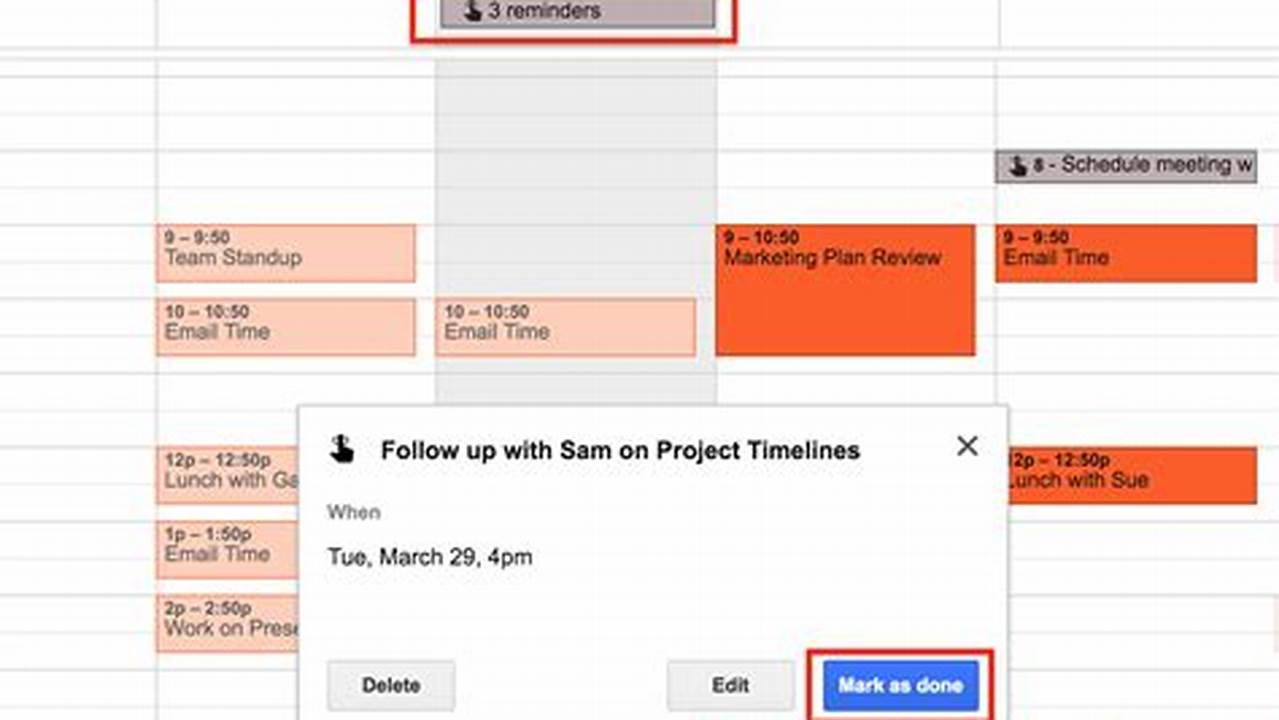1279x720 pixels.
Task: Open the 1pm 'Email Time' event
Action: [227, 548]
